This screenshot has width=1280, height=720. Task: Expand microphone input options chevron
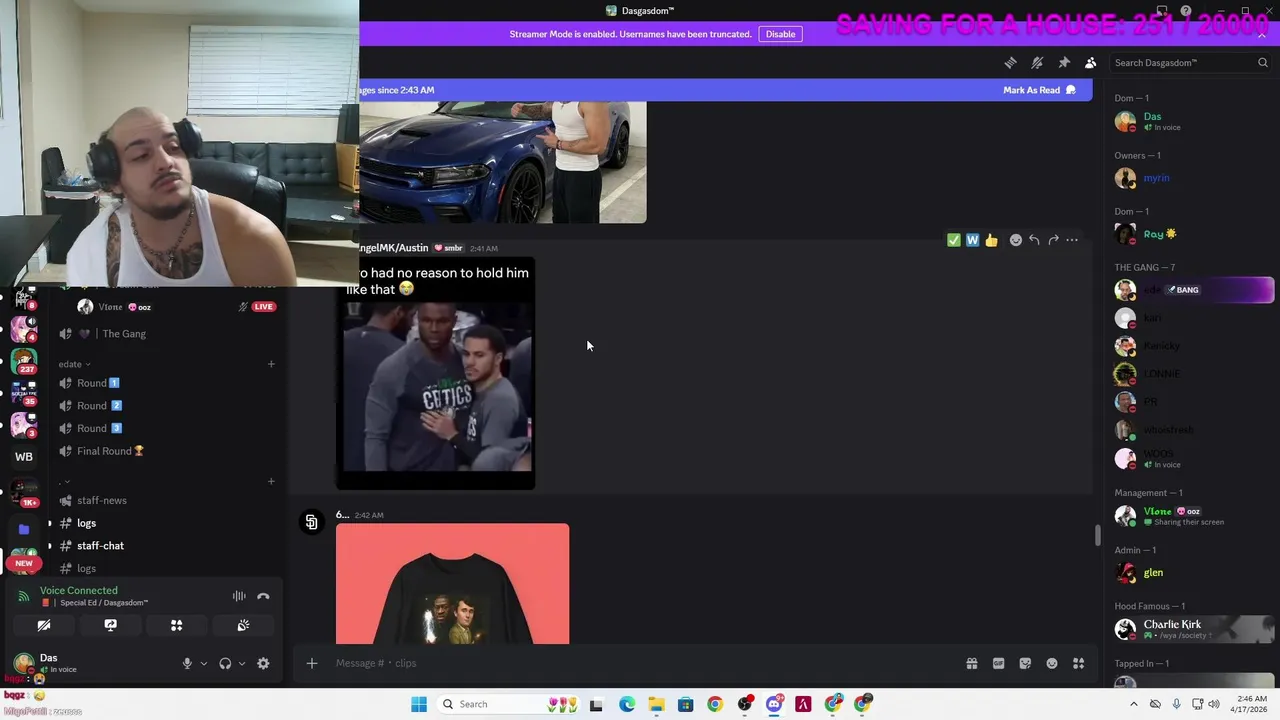pyautogui.click(x=203, y=663)
